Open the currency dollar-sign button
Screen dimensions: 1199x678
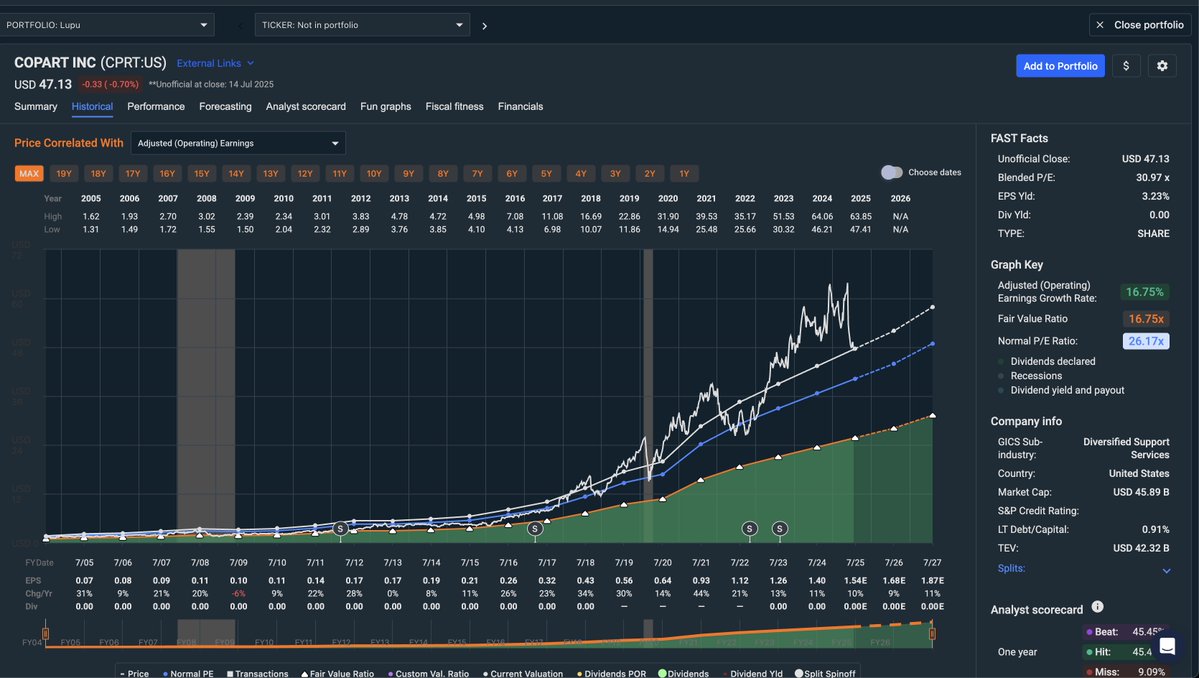tap(1126, 66)
